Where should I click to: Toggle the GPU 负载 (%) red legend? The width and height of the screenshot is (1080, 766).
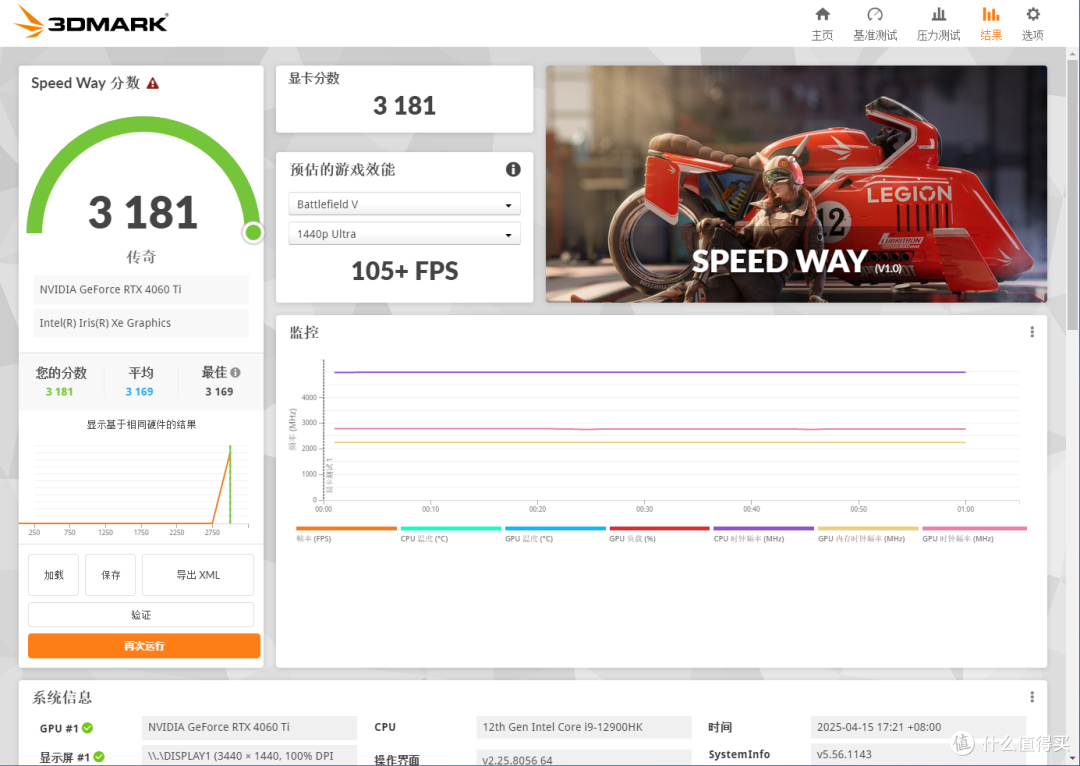click(659, 535)
